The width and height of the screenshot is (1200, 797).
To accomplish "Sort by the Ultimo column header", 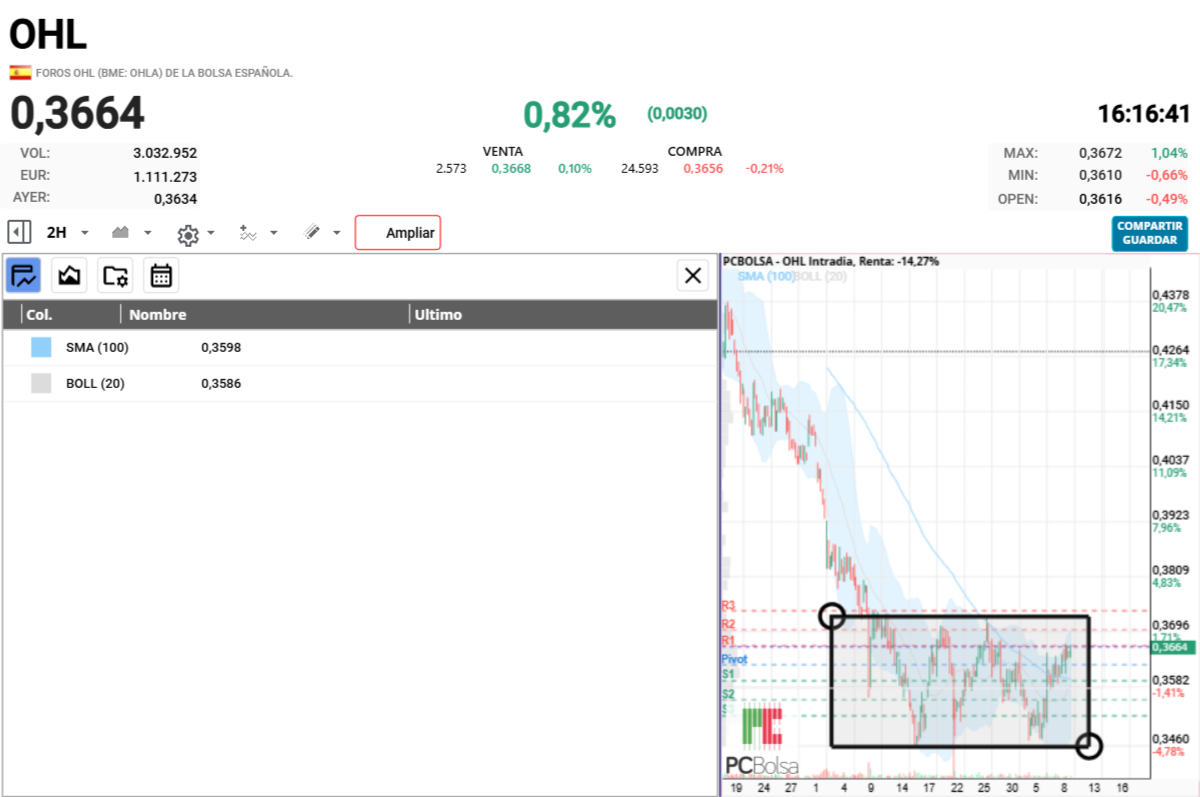I will tap(439, 315).
